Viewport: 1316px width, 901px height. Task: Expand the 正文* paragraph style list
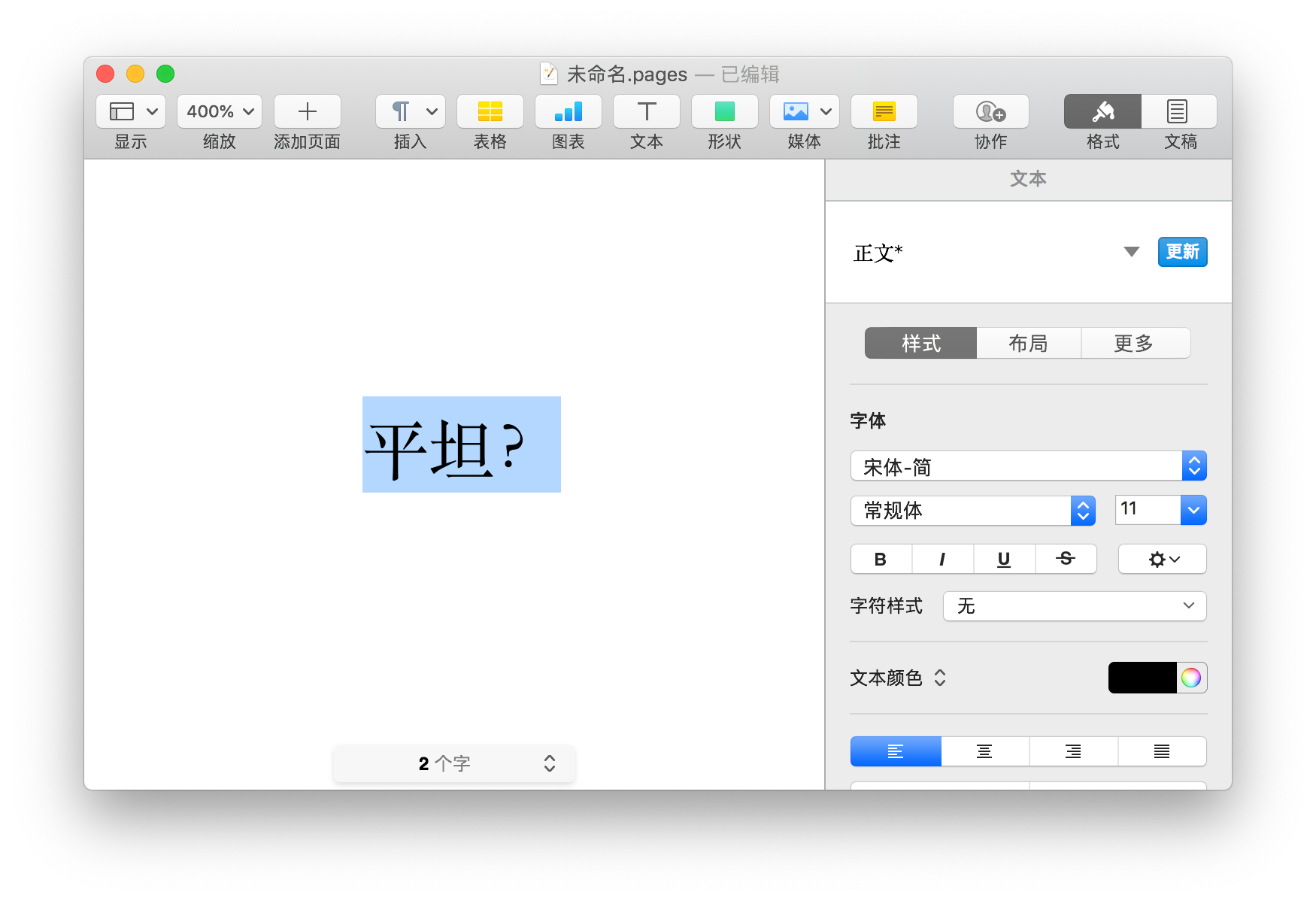point(1131,252)
